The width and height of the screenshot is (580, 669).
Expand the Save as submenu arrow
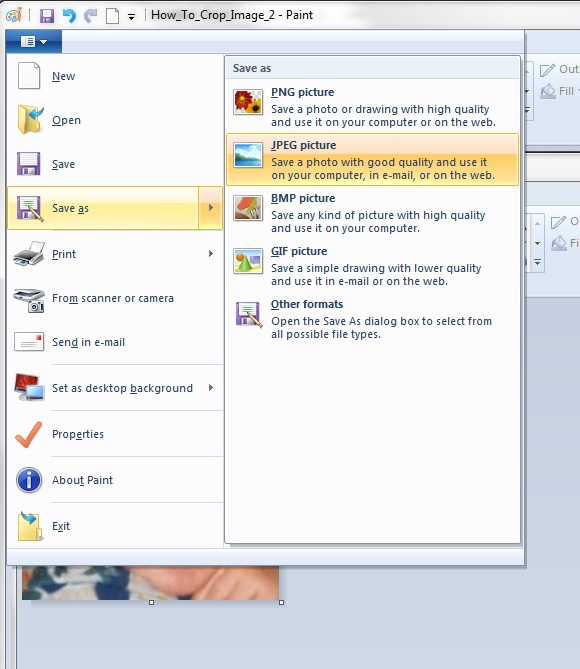point(211,208)
